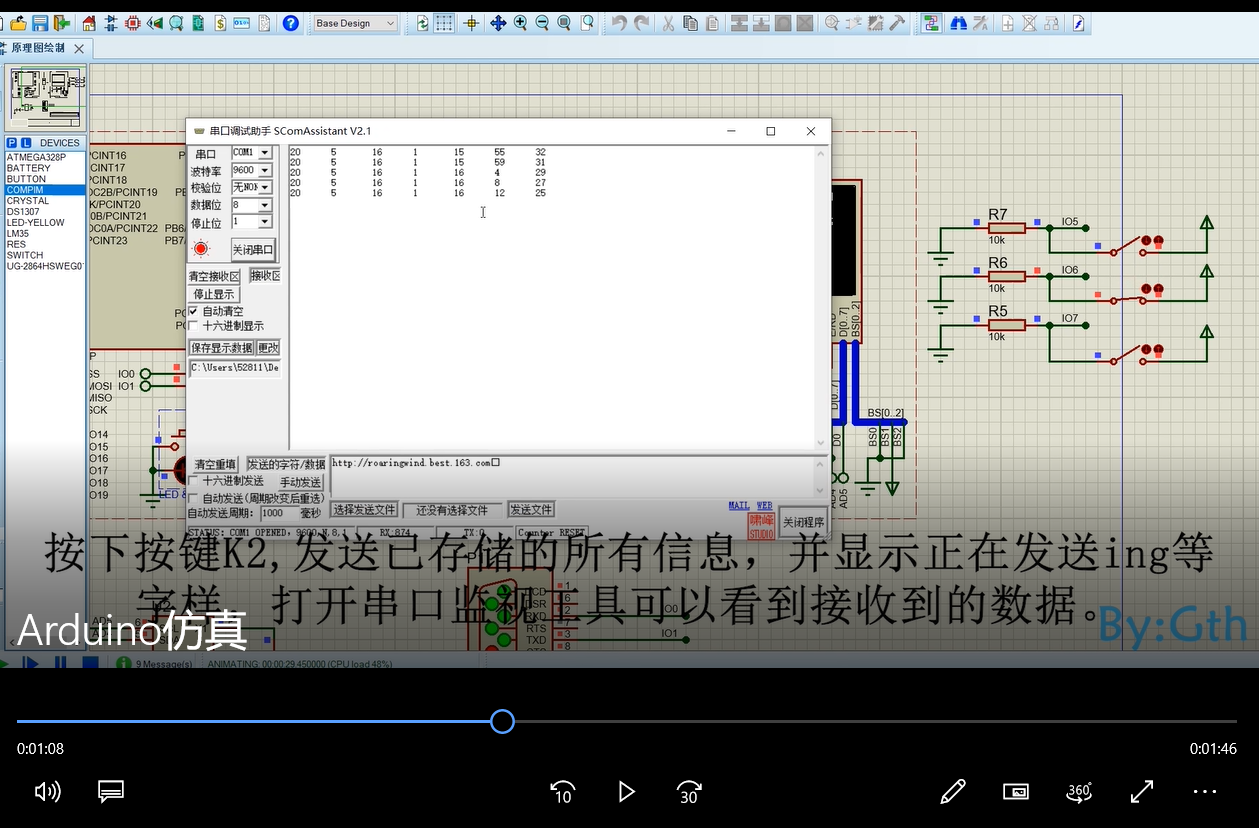Image resolution: width=1259 pixels, height=828 pixels.
Task: Click the 停止显示 button
Action: click(214, 294)
